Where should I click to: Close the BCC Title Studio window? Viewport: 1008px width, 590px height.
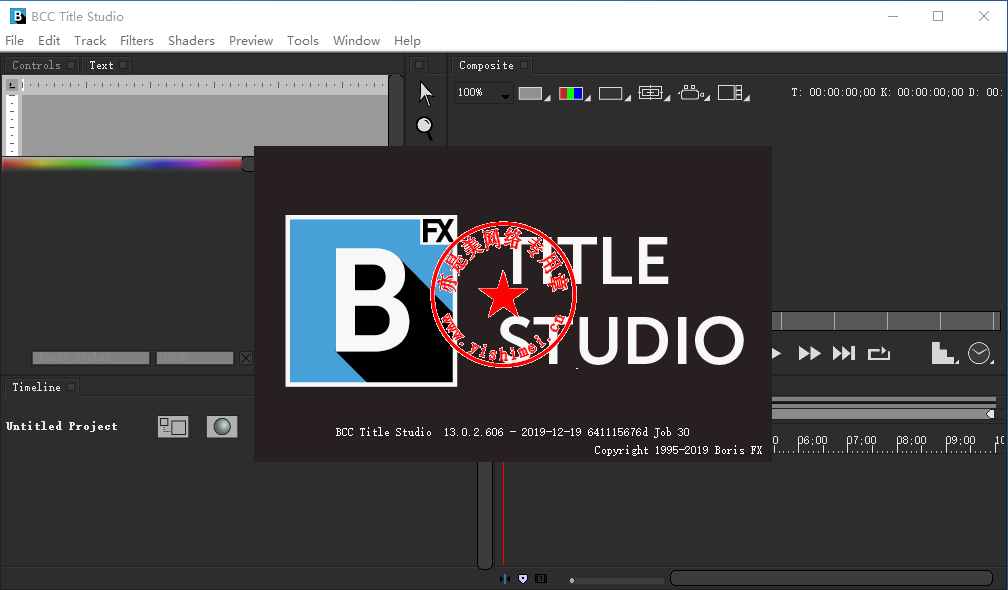tap(984, 16)
